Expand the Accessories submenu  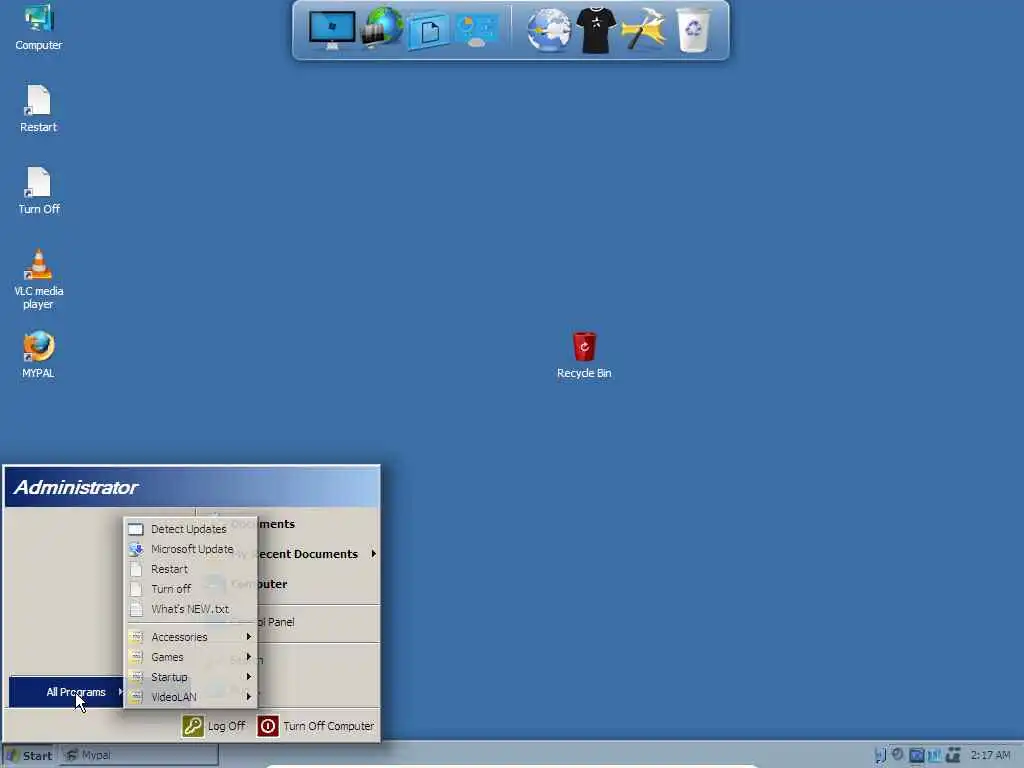(x=191, y=637)
